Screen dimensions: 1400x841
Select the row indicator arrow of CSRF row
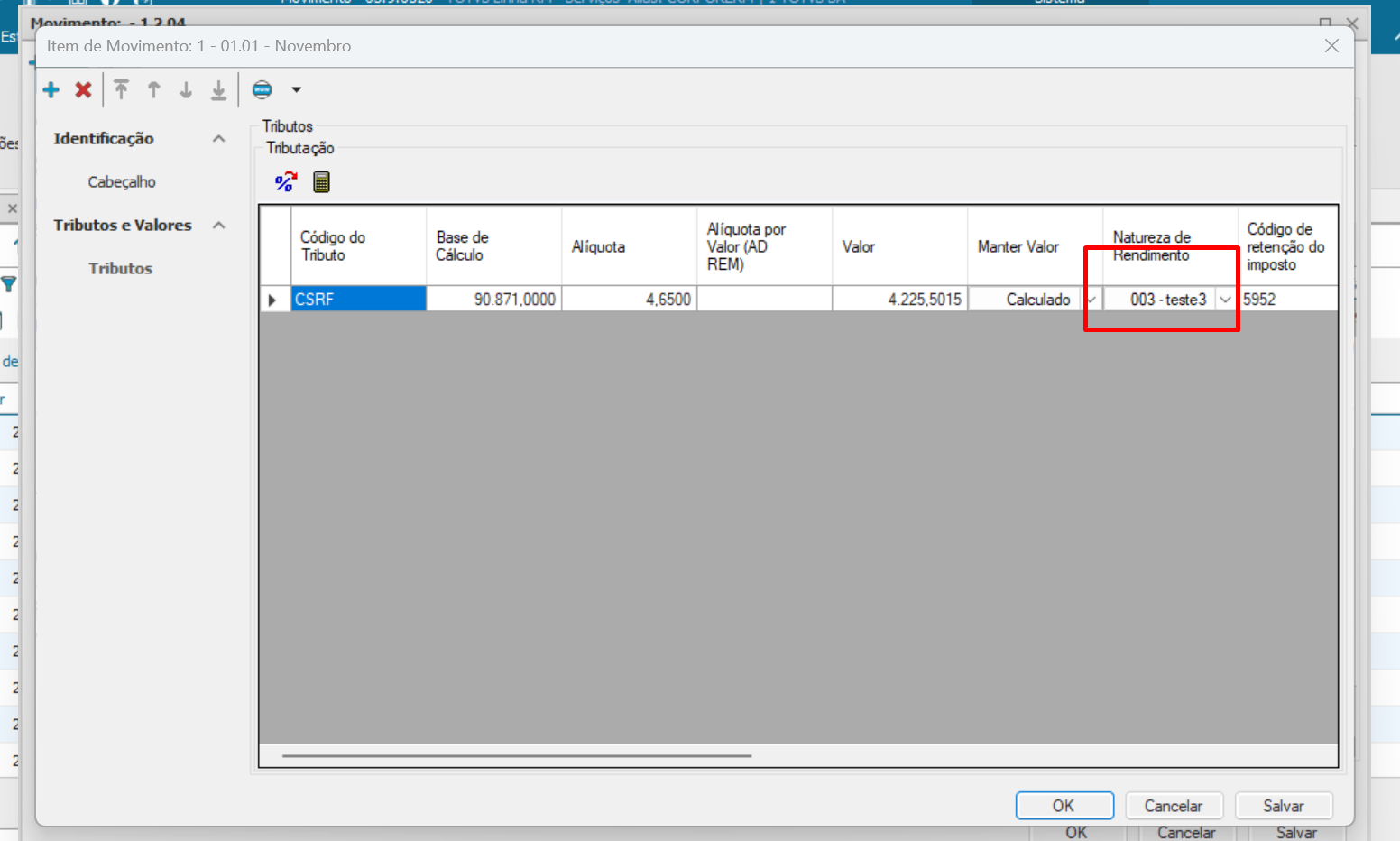pos(274,299)
